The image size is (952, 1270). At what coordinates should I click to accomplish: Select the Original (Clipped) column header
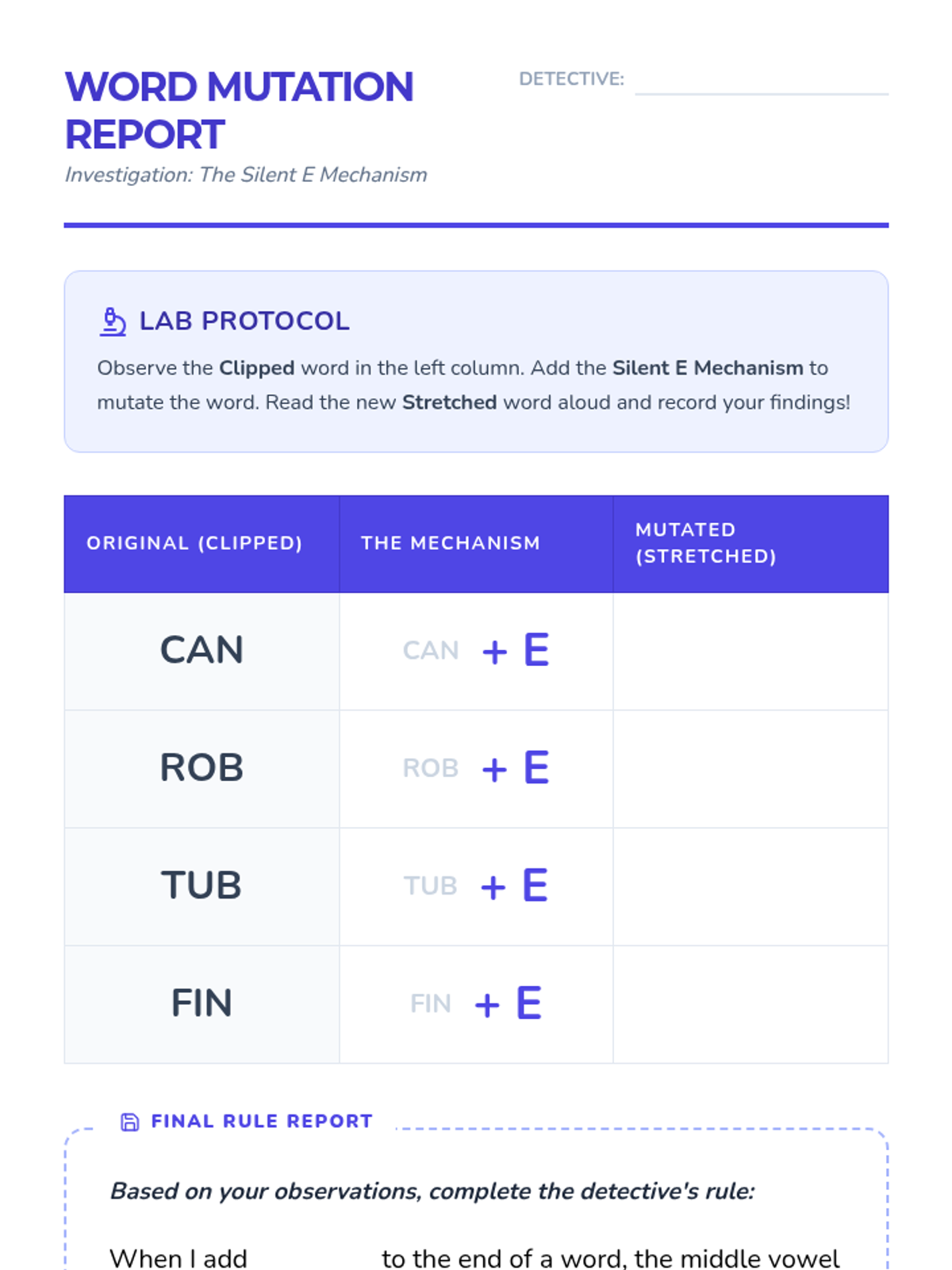tap(202, 544)
